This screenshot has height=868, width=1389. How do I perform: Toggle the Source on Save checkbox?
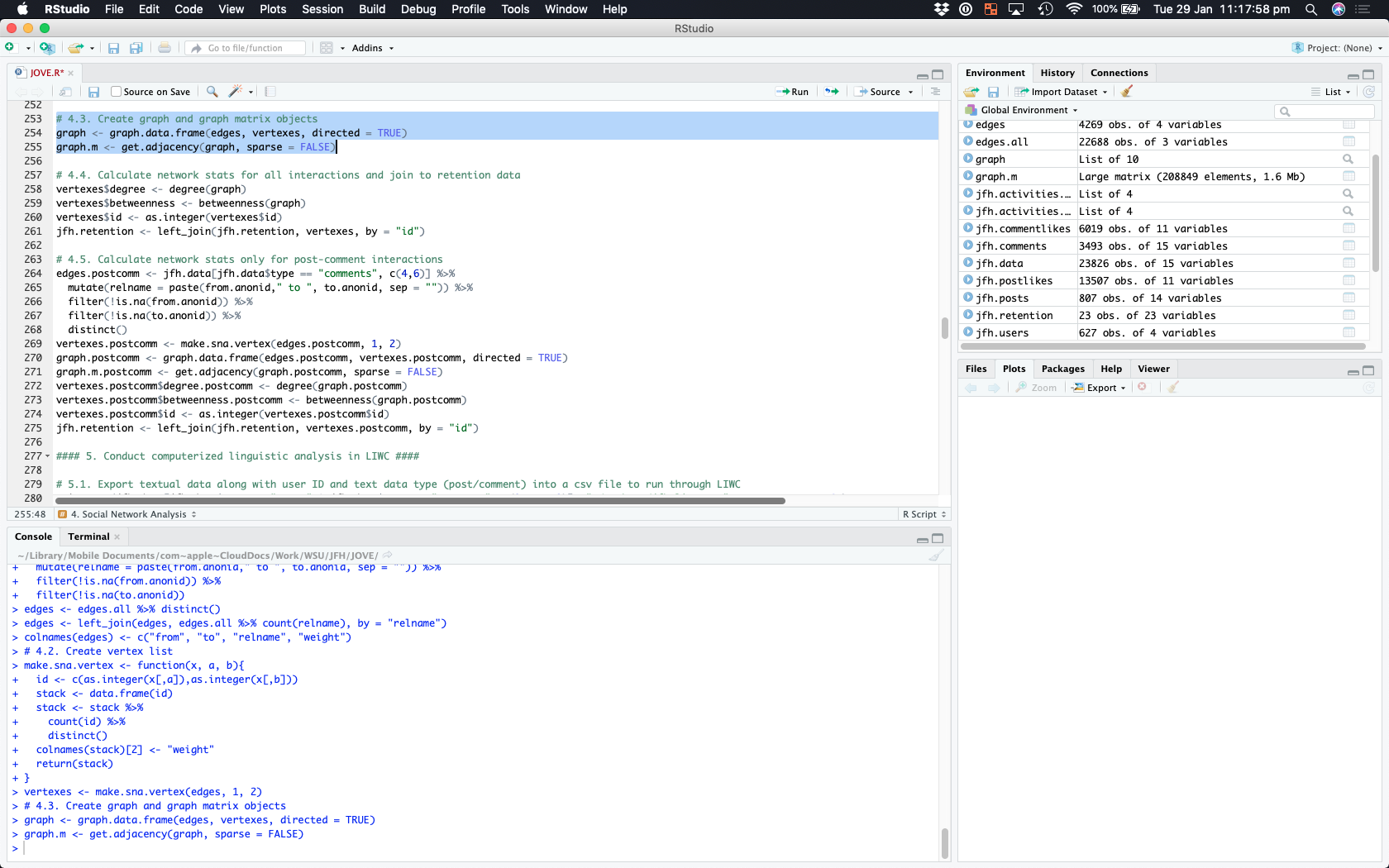pyautogui.click(x=117, y=92)
